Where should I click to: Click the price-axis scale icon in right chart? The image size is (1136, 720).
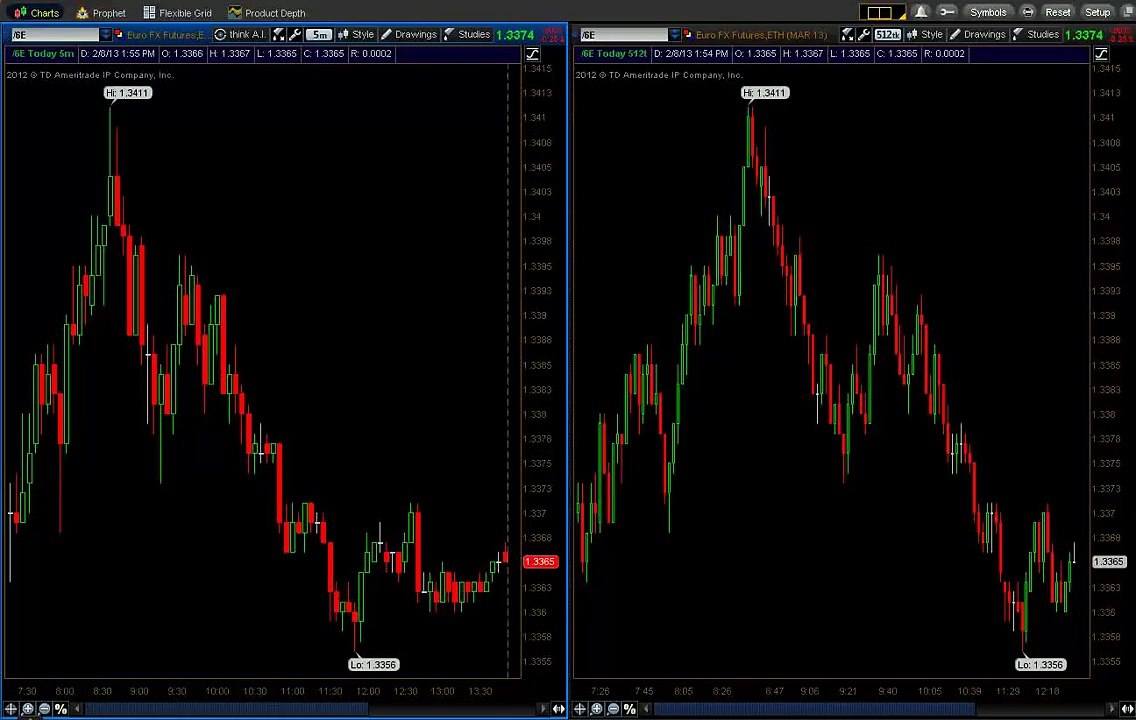pyautogui.click(x=1101, y=54)
